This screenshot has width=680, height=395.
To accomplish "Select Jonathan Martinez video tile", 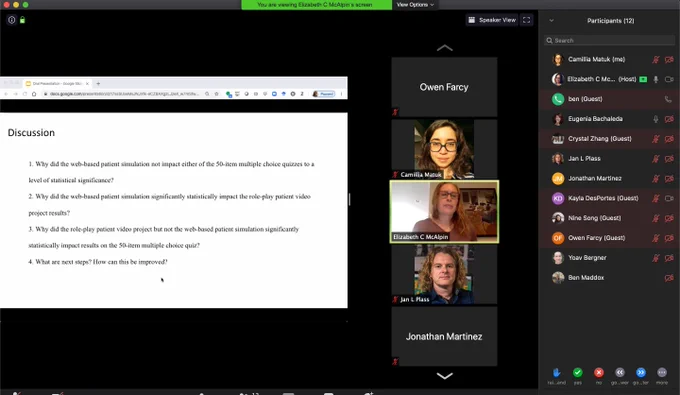I will coord(445,336).
